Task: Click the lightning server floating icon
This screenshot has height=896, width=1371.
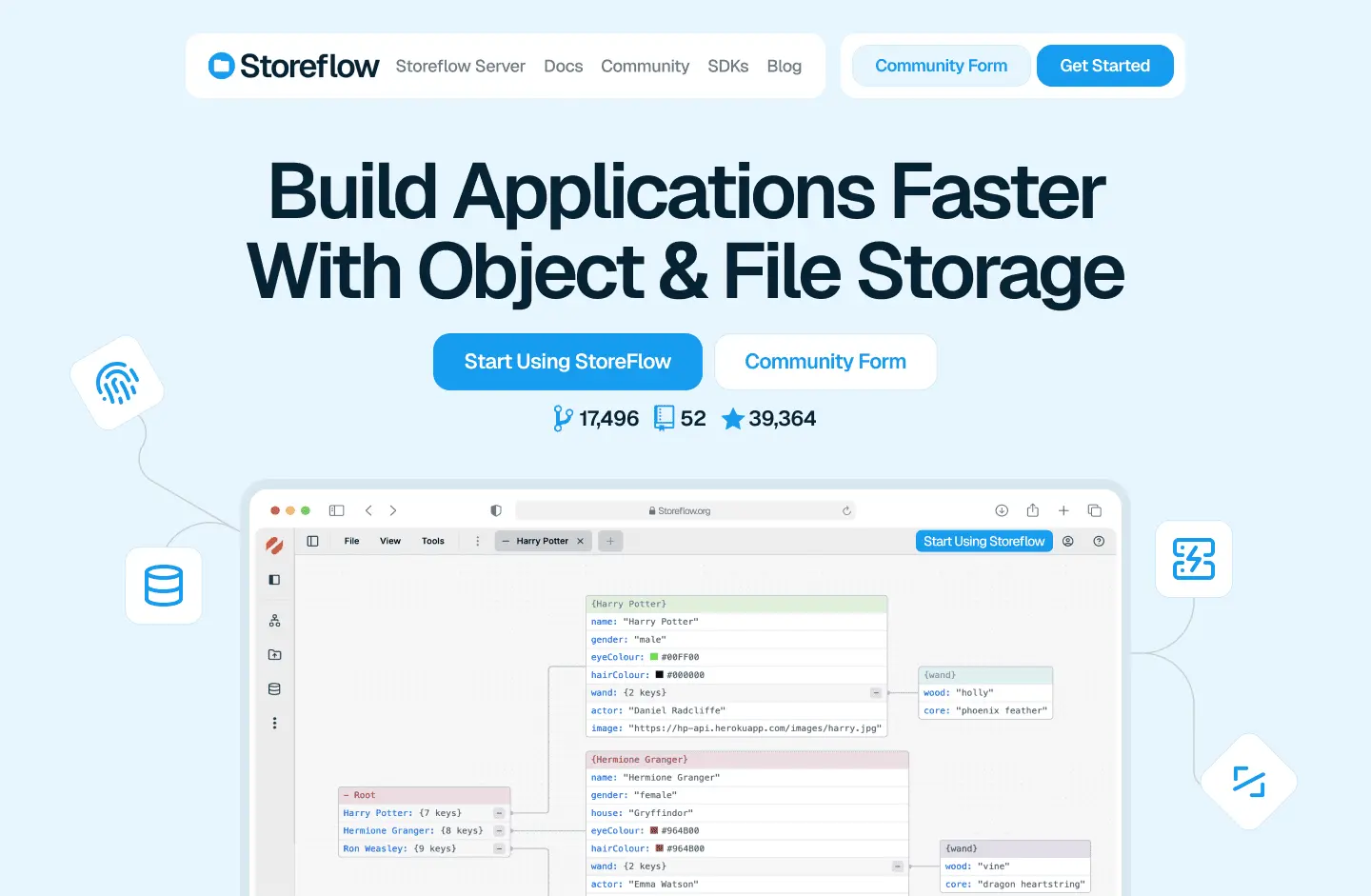Action: click(x=1194, y=559)
